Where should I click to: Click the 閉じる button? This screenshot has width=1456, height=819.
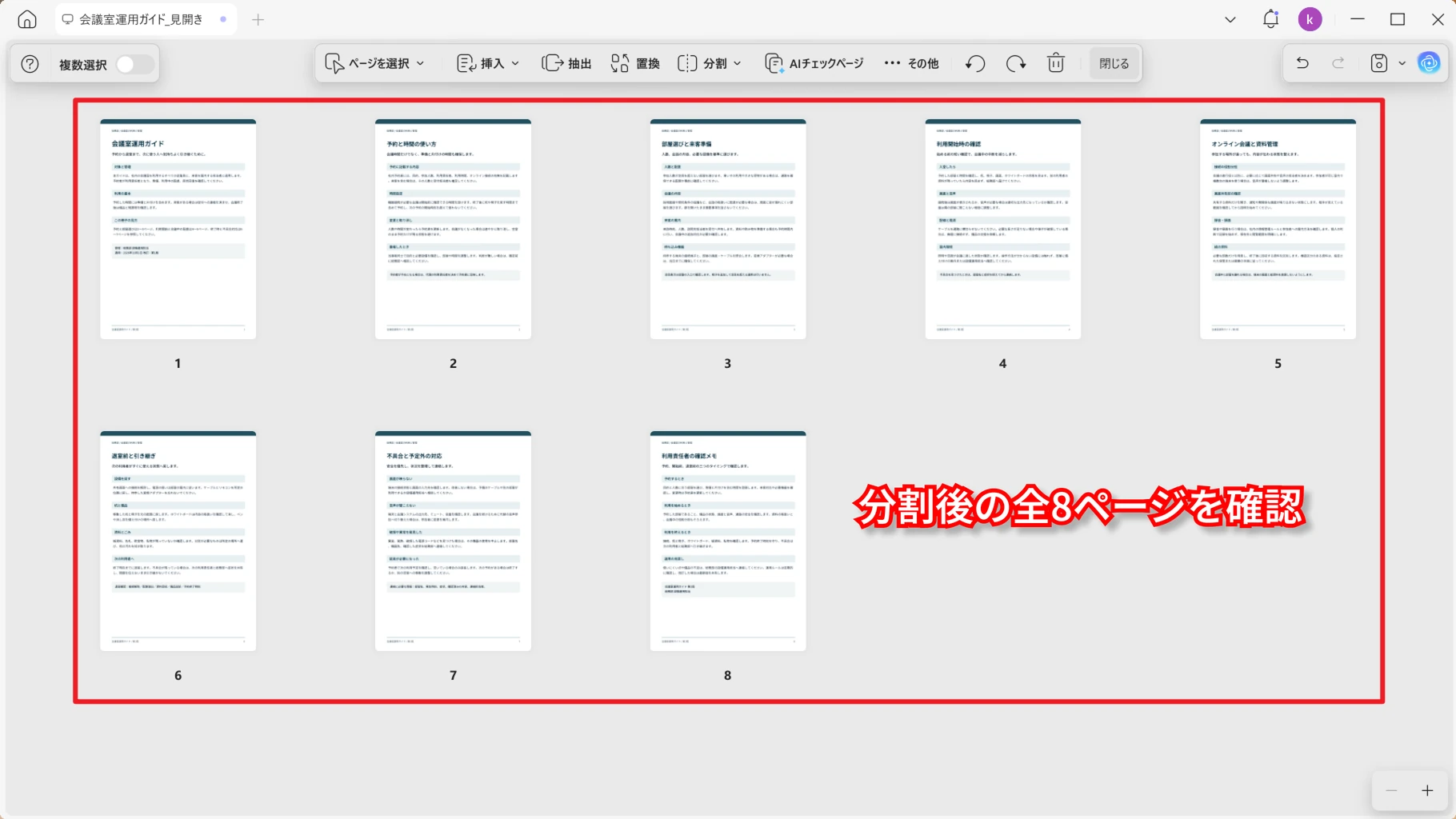(x=1114, y=63)
